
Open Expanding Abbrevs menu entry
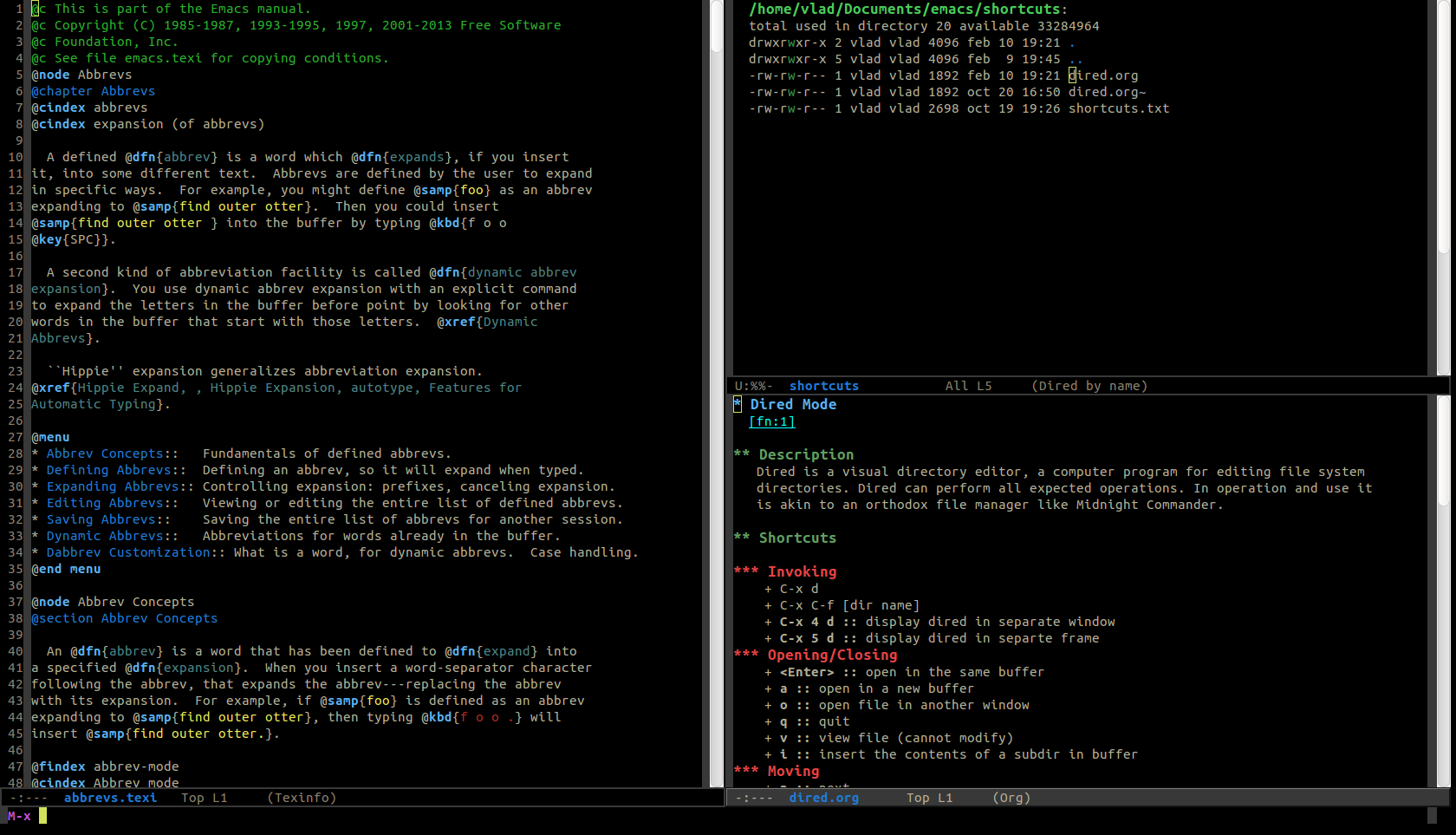pos(113,486)
